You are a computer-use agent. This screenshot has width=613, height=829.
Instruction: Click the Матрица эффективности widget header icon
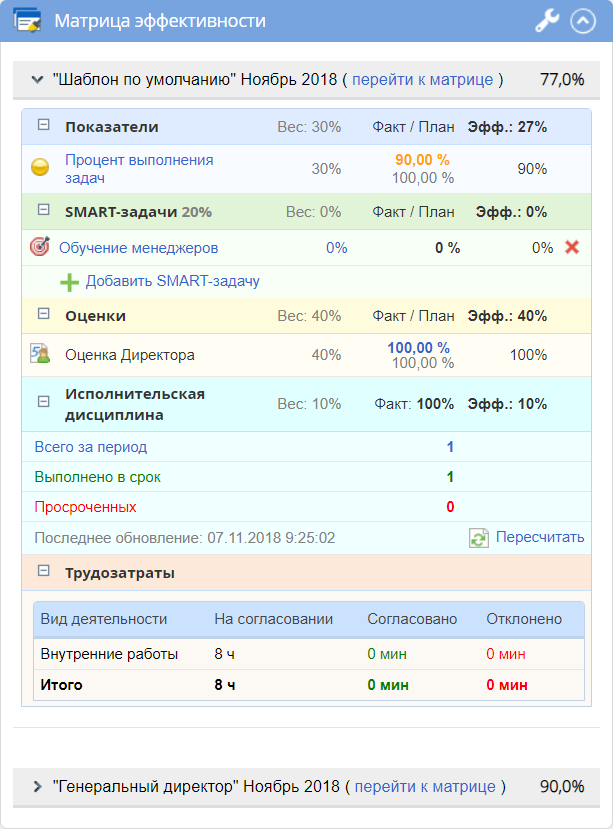27,20
